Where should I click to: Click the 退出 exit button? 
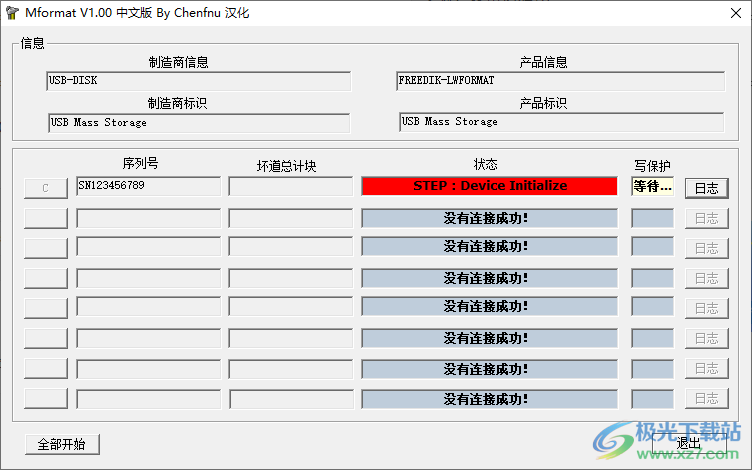pyautogui.click(x=689, y=444)
